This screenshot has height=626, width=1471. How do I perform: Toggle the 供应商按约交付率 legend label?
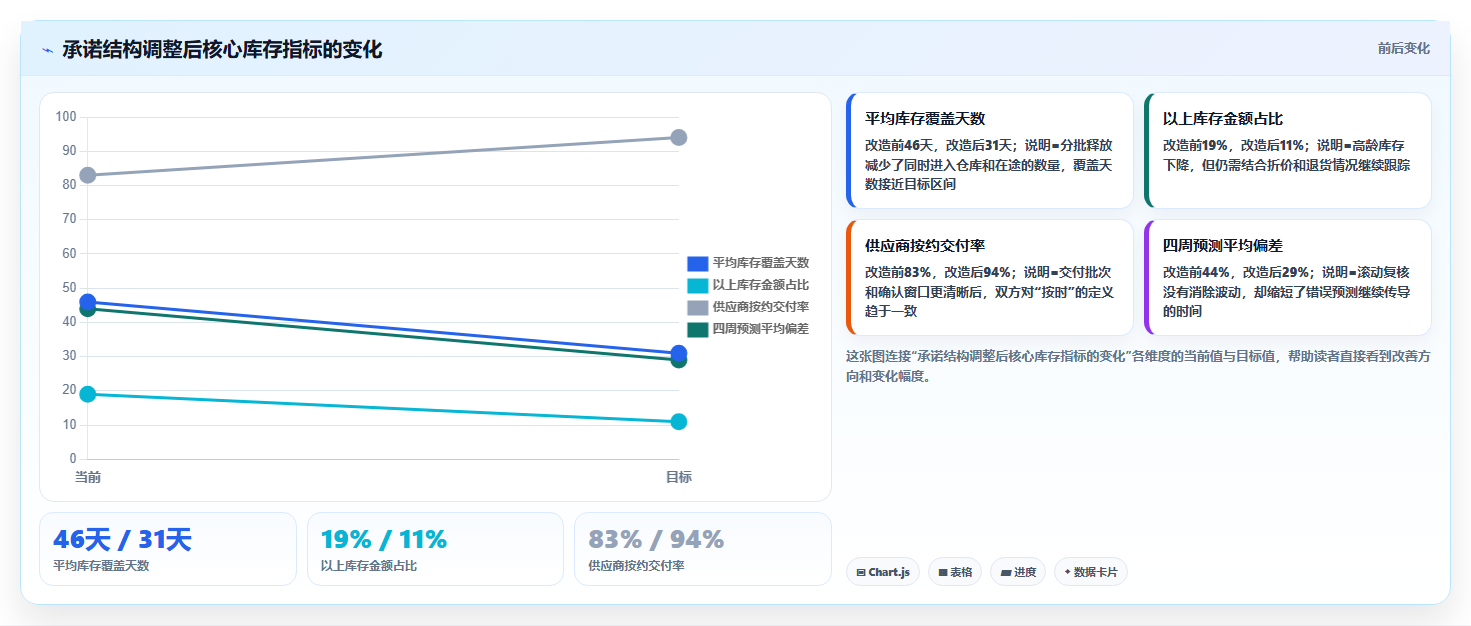tap(761, 307)
